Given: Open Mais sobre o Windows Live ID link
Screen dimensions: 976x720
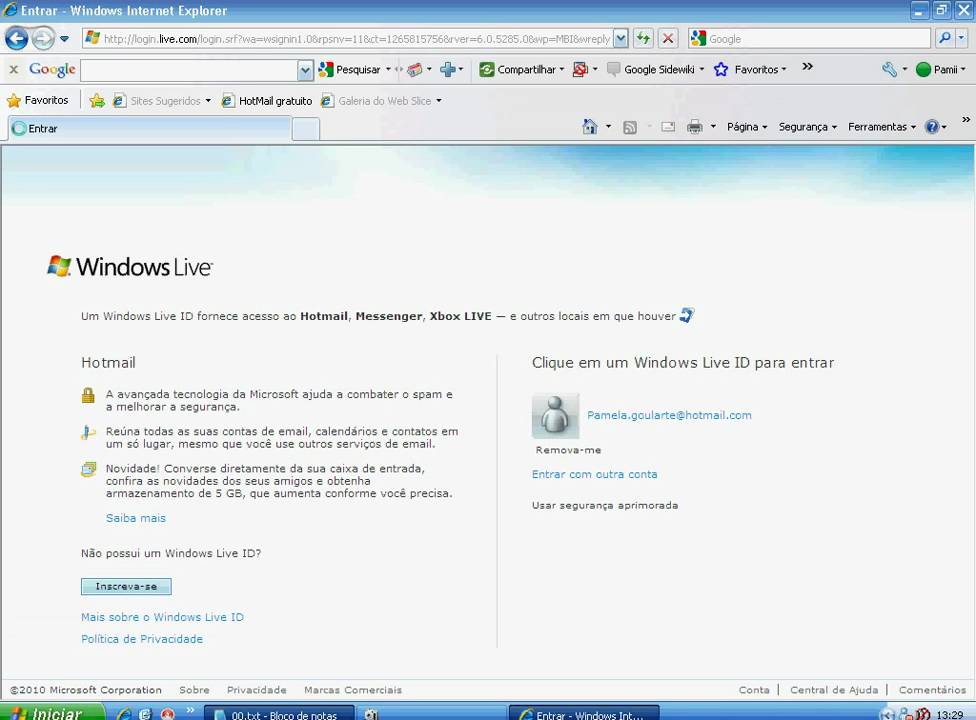Looking at the screenshot, I should (162, 617).
